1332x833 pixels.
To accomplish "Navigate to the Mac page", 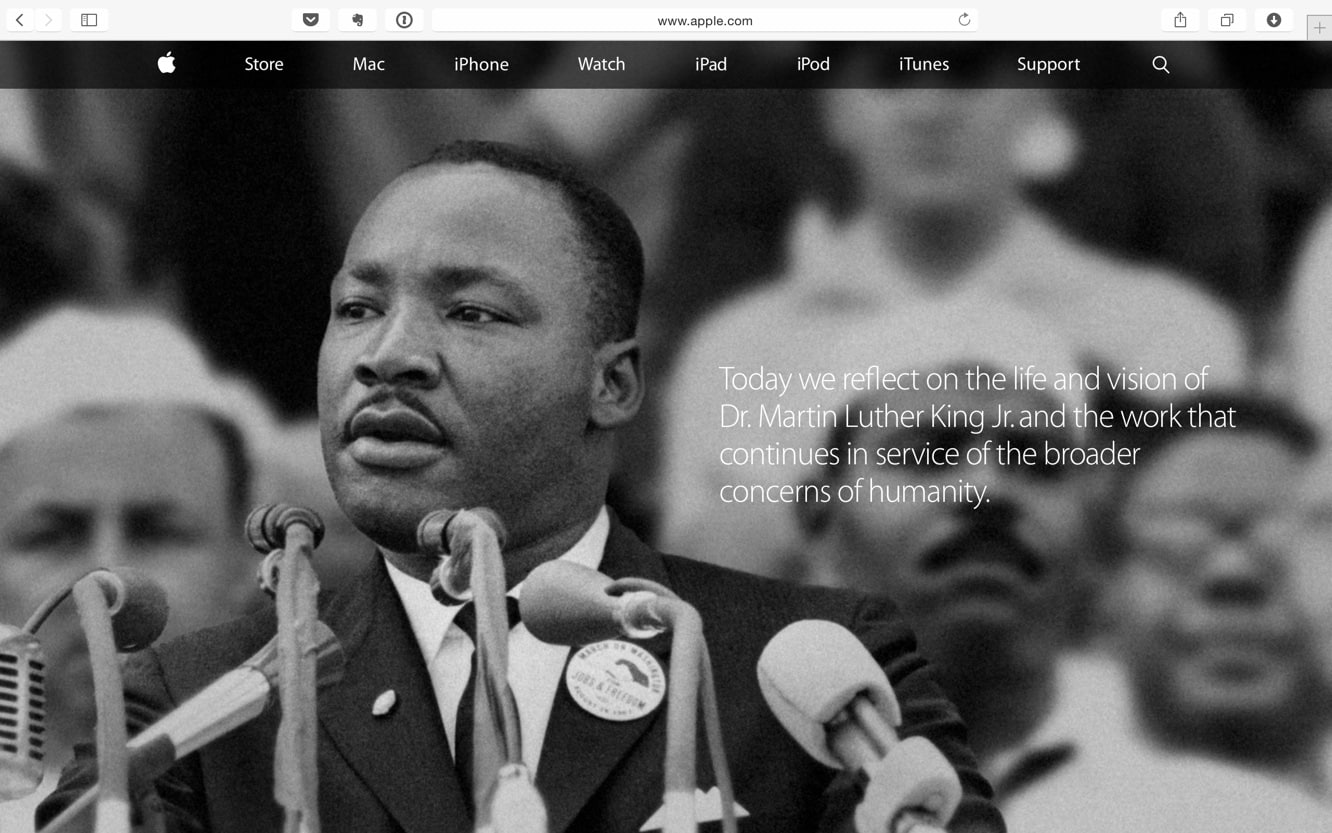I will [368, 64].
